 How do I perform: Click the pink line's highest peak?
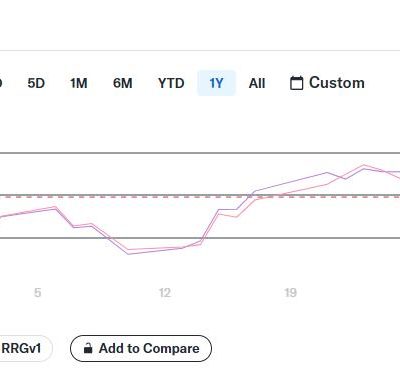(364, 165)
